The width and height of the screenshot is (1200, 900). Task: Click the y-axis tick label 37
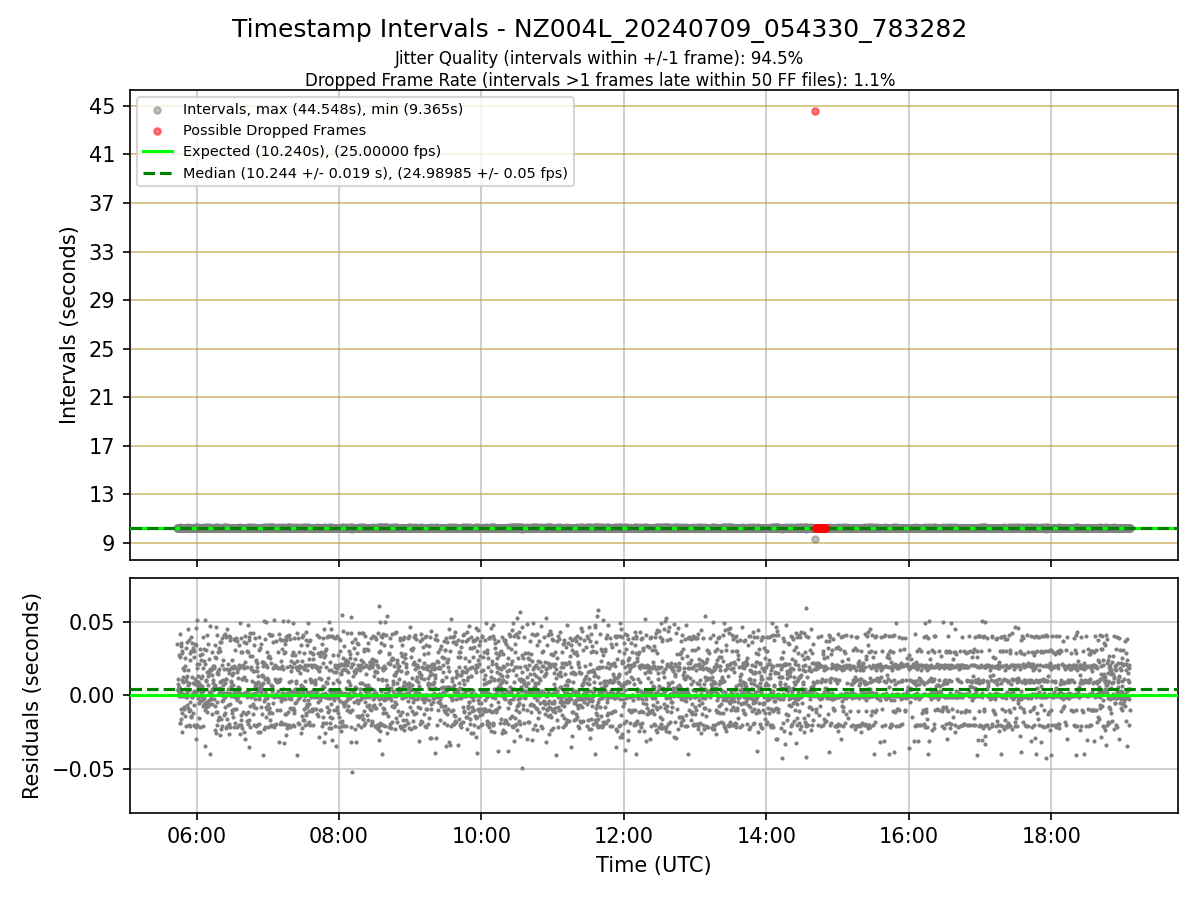pos(104,203)
